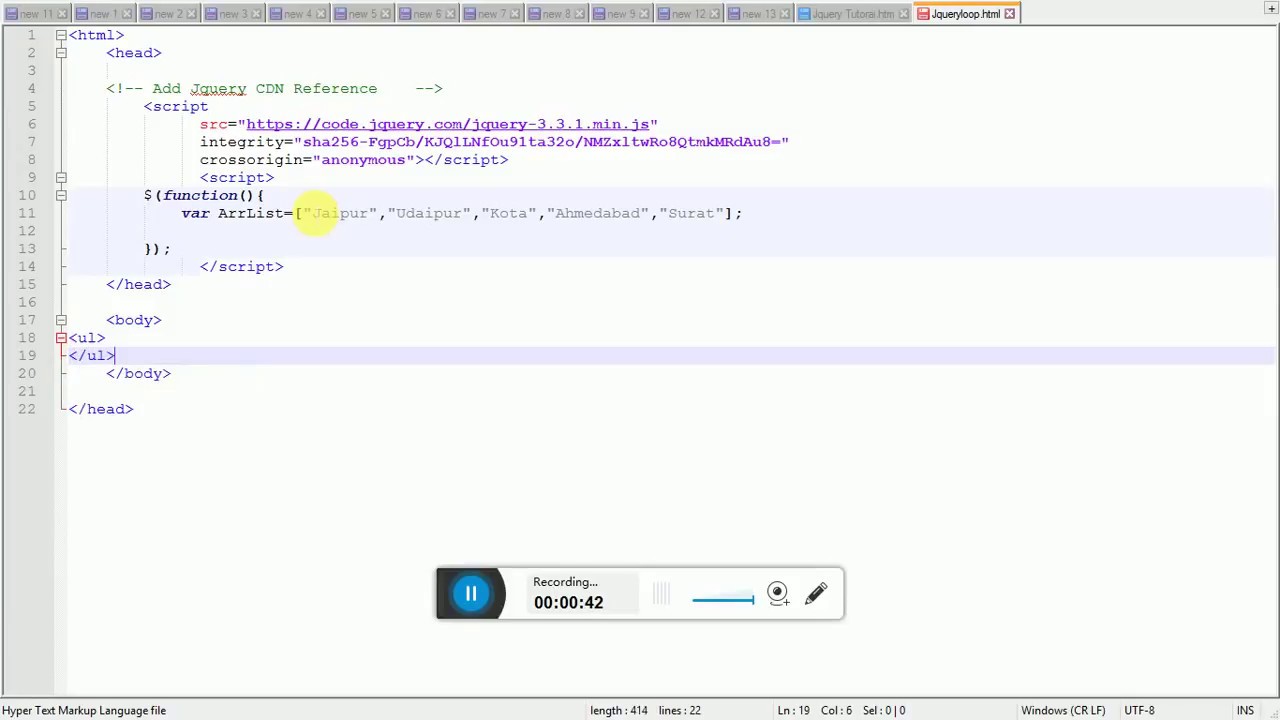The image size is (1280, 720).
Task: Click the "Surat" array value
Action: tap(691, 213)
